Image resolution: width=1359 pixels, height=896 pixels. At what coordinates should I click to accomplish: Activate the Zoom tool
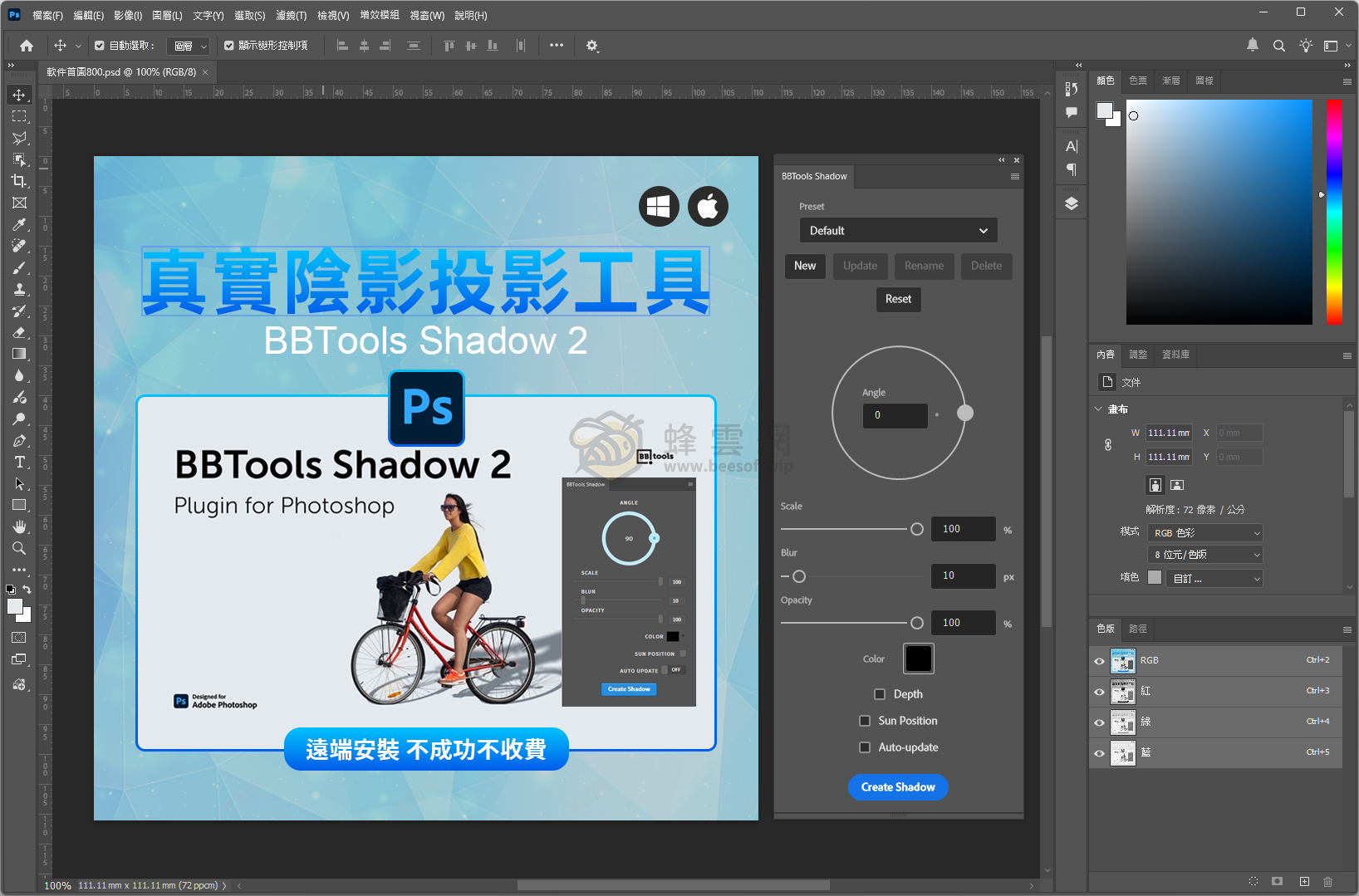[x=19, y=548]
